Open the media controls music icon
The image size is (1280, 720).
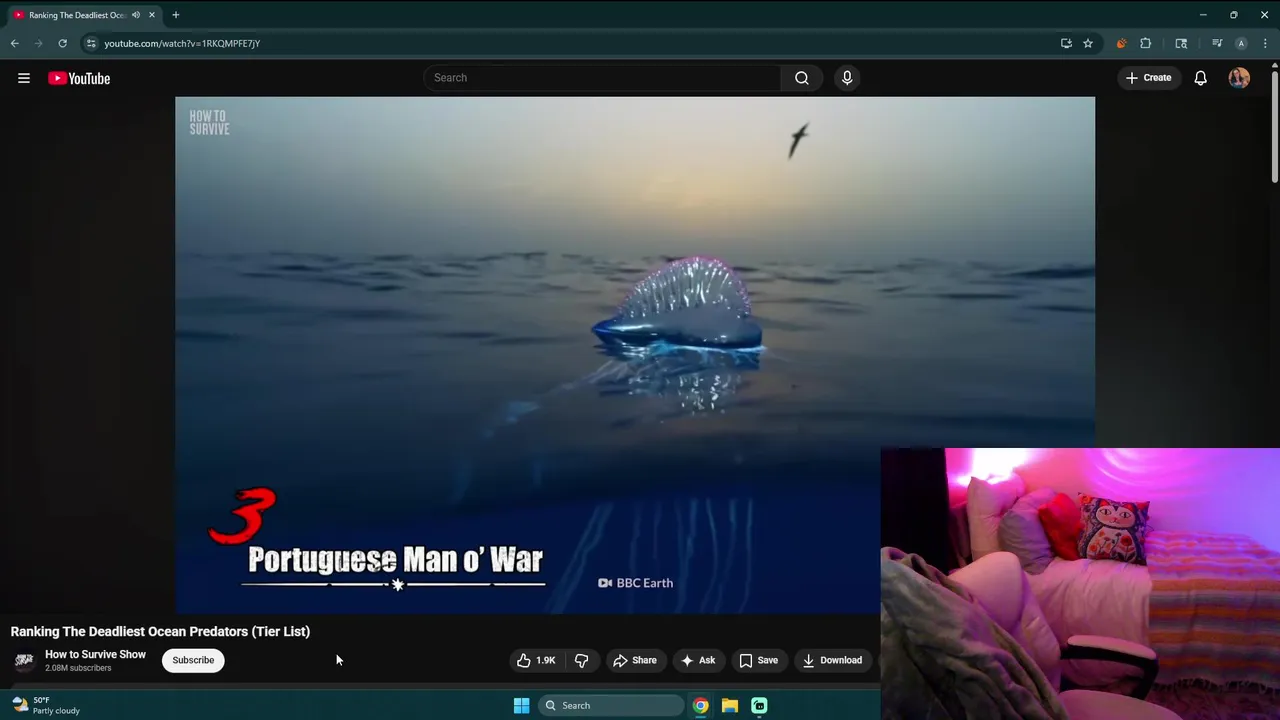pos(1217,43)
